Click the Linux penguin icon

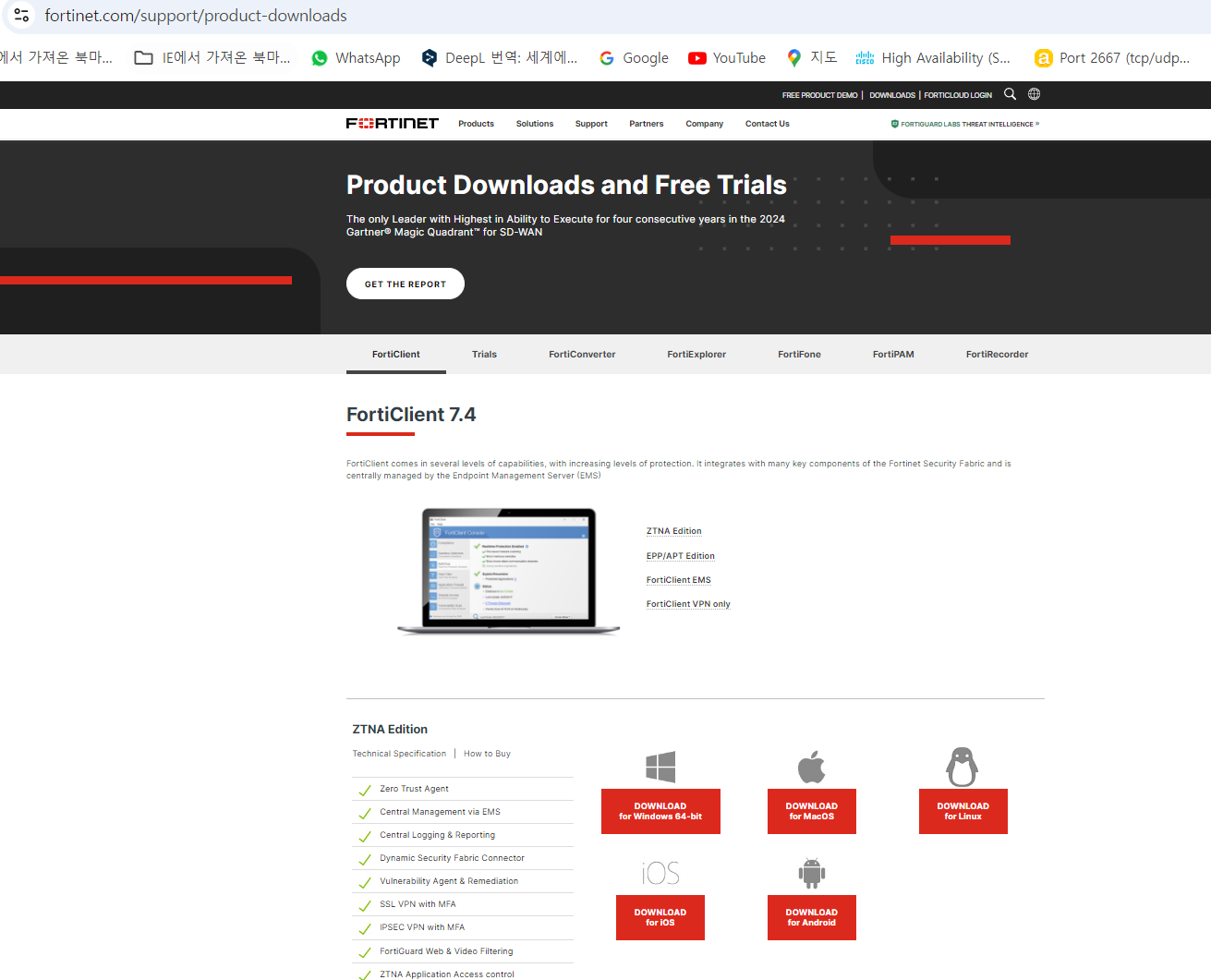pyautogui.click(x=963, y=767)
